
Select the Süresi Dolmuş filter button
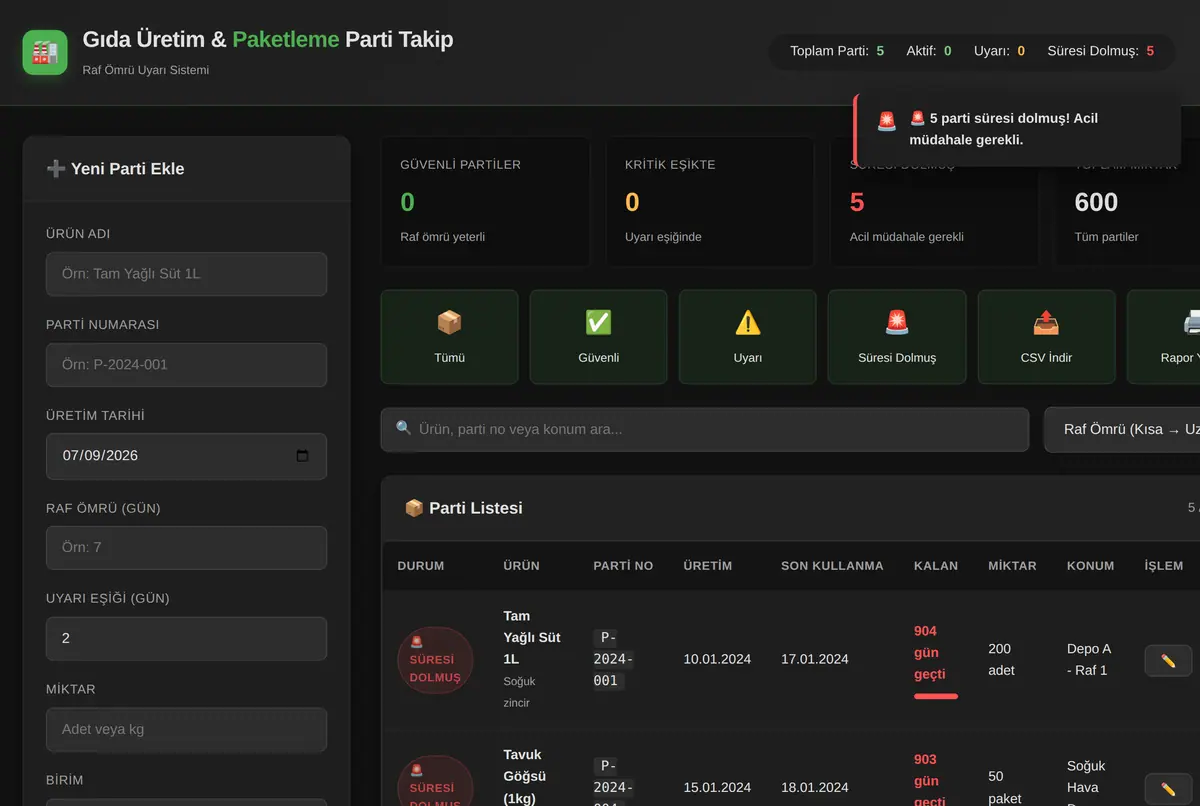pyautogui.click(x=897, y=337)
